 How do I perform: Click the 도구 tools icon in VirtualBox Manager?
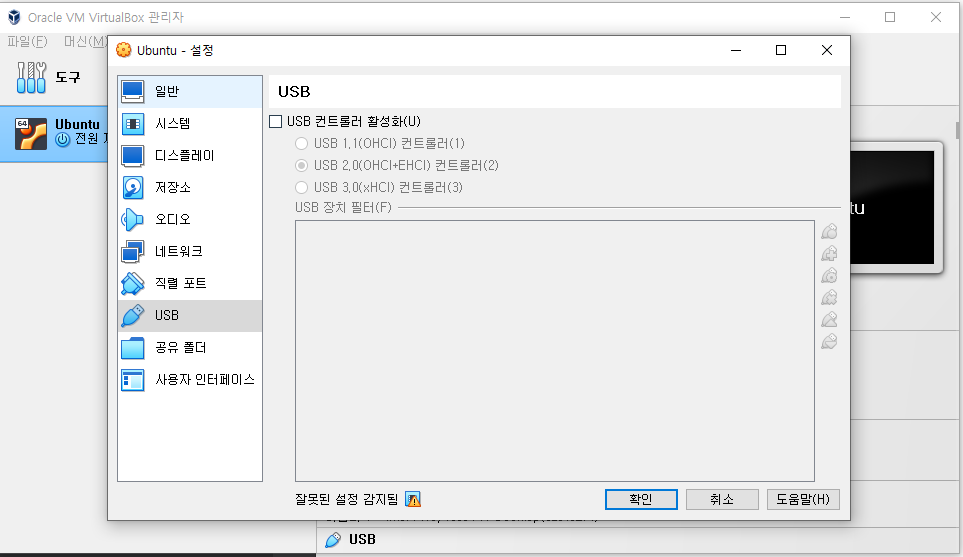pyautogui.click(x=31, y=77)
